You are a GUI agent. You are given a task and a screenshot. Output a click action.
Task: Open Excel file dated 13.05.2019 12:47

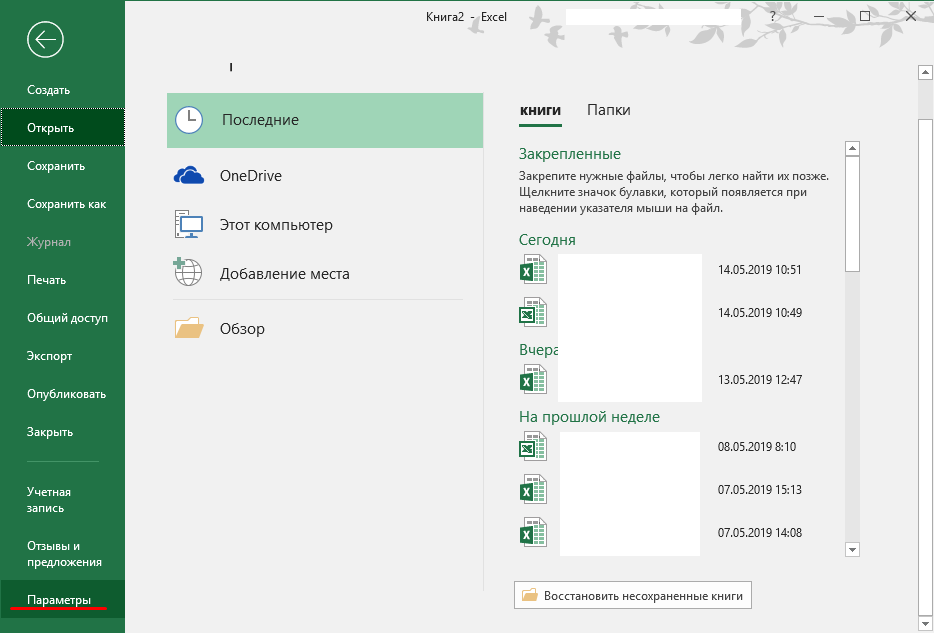point(532,380)
